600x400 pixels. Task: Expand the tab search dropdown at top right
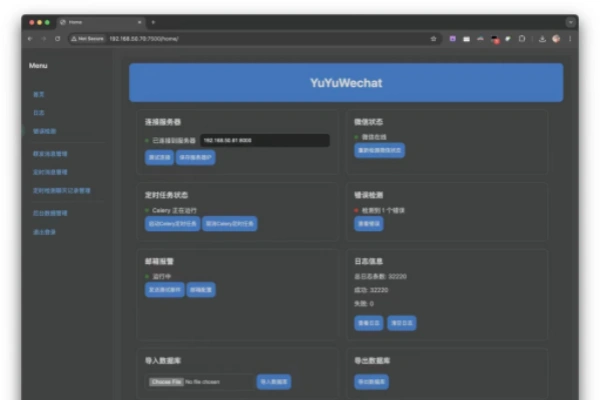point(571,21)
